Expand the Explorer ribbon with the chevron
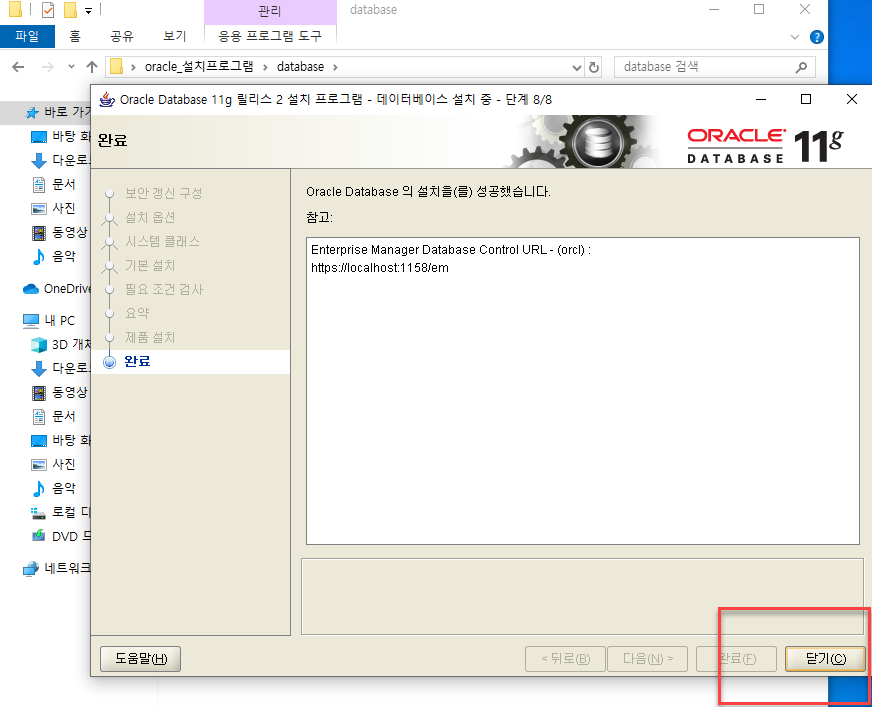The height and width of the screenshot is (707, 872). coord(795,37)
